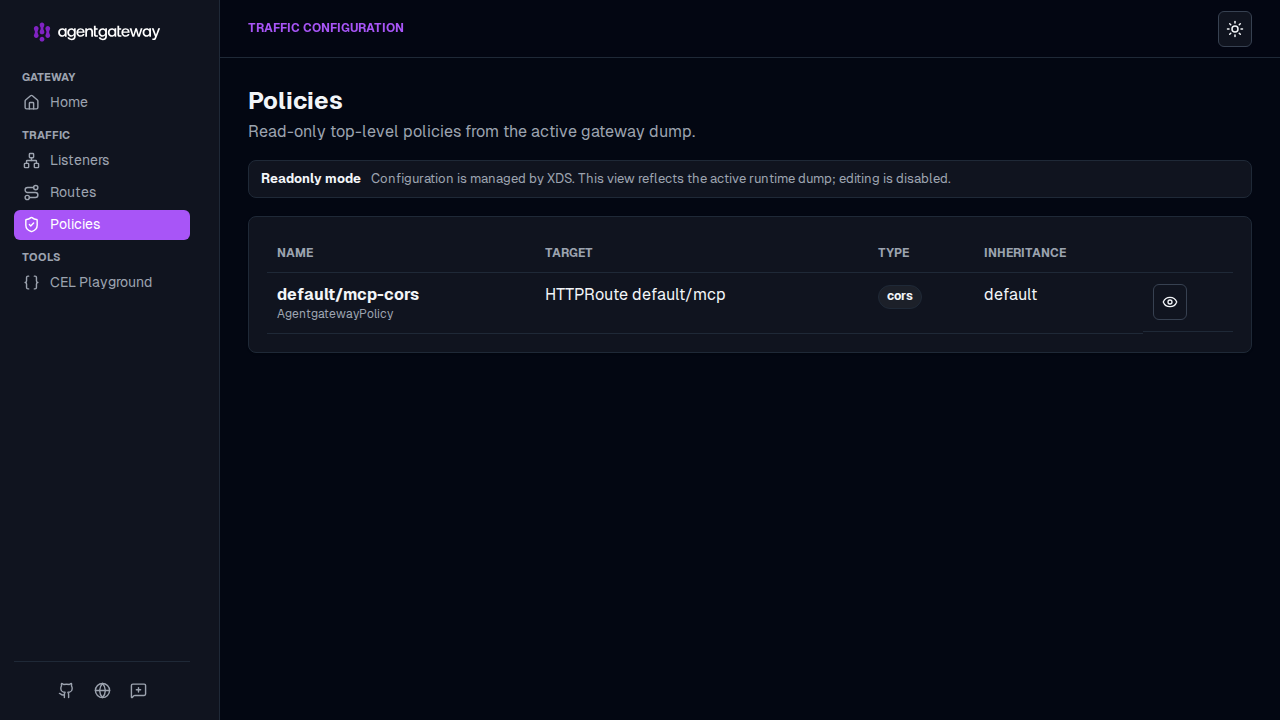Image resolution: width=1280 pixels, height=720 pixels.
Task: Click the Readonly mode label
Action: (x=311, y=179)
